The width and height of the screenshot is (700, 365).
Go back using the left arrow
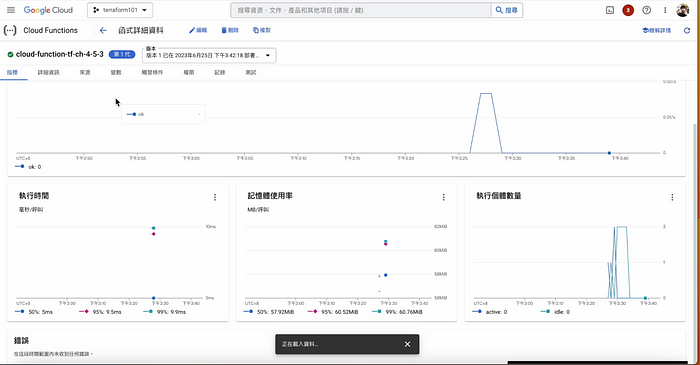(x=103, y=30)
